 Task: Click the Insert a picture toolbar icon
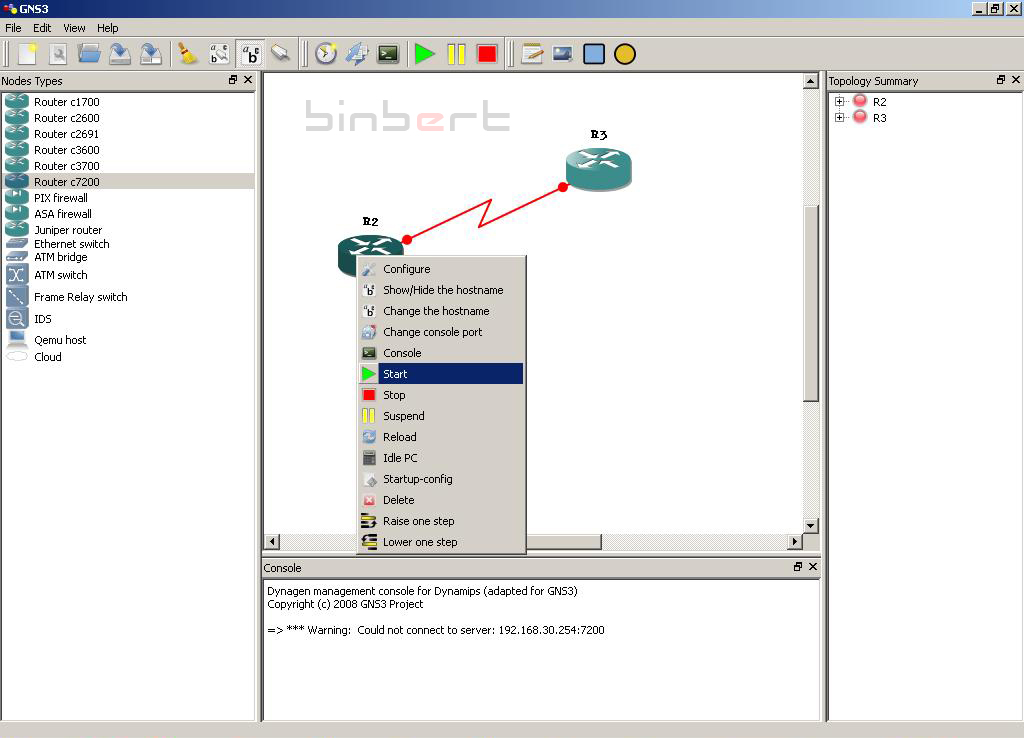tap(562, 54)
